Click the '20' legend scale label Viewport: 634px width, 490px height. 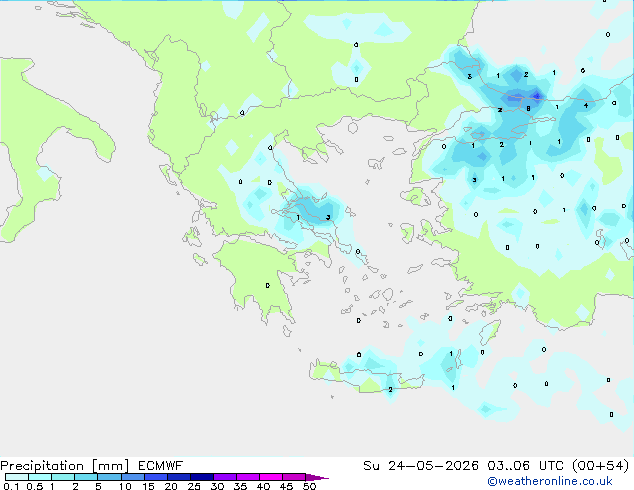[x=171, y=486]
